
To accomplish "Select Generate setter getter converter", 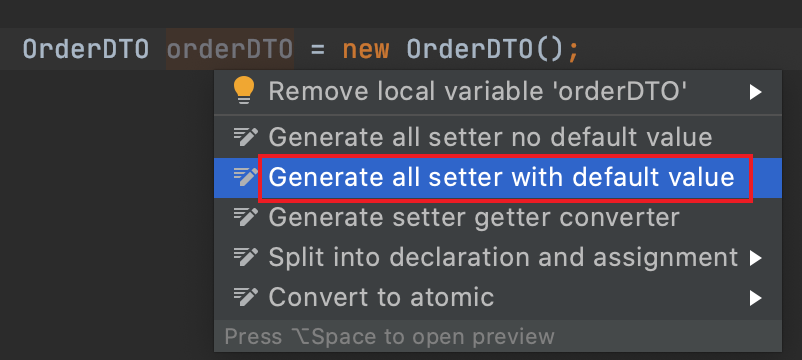I will (498, 217).
